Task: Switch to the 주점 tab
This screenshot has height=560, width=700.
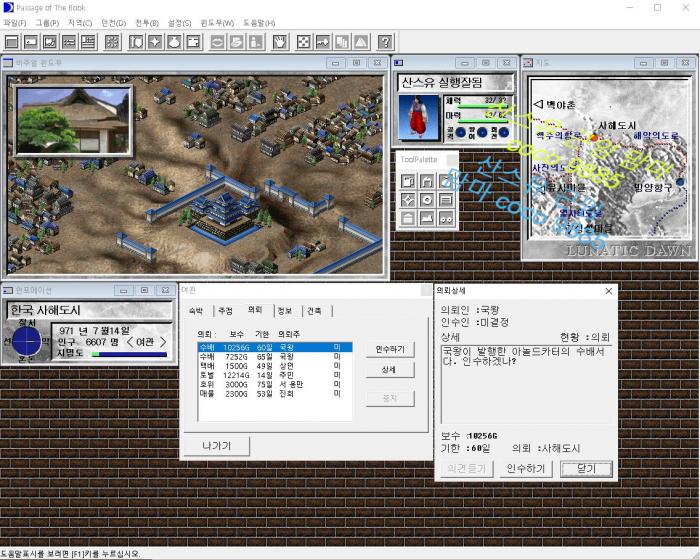Action: [x=225, y=311]
